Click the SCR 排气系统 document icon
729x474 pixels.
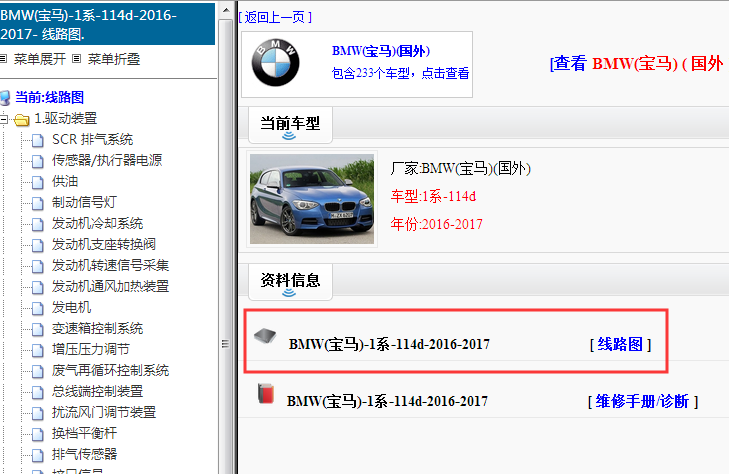pyautogui.click(x=38, y=140)
